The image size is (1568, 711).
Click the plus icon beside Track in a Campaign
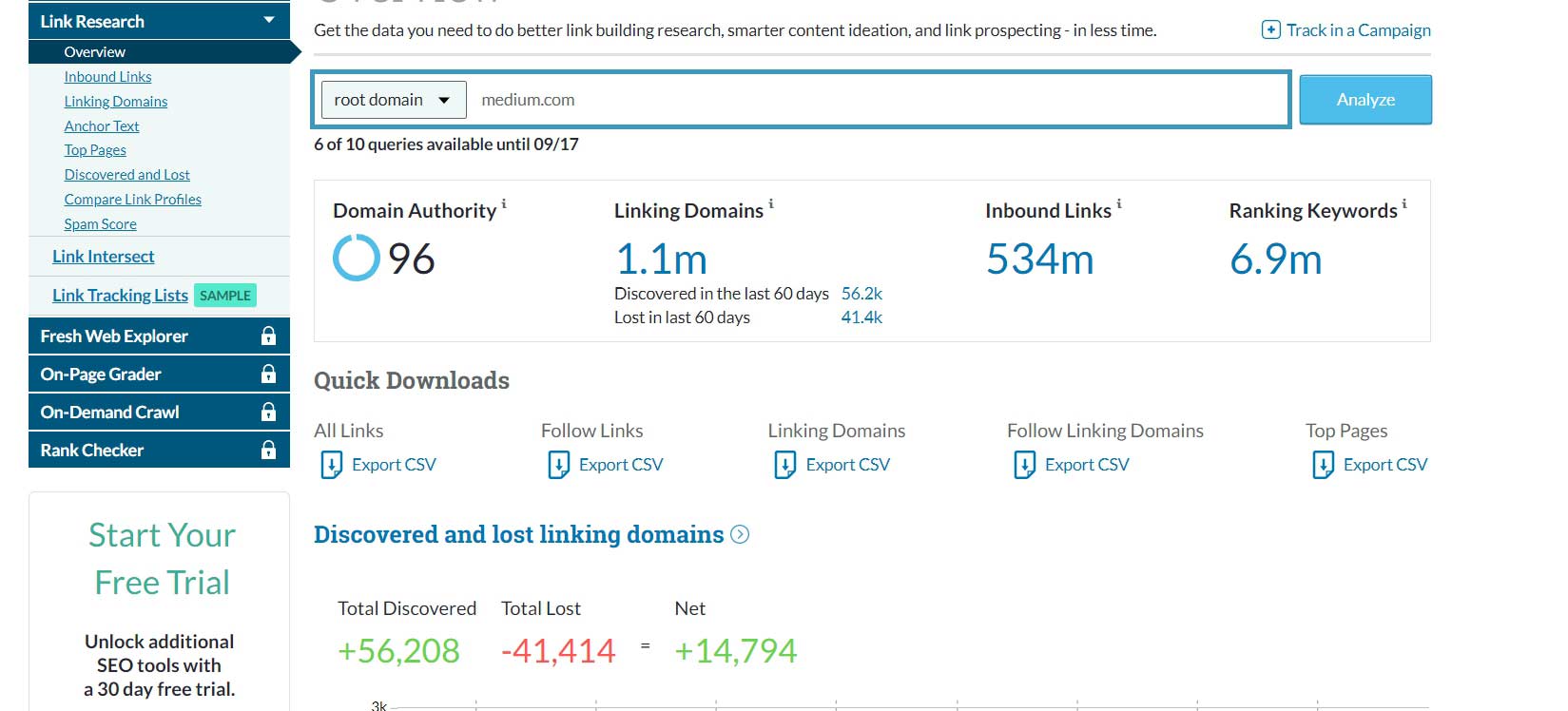coord(1270,30)
